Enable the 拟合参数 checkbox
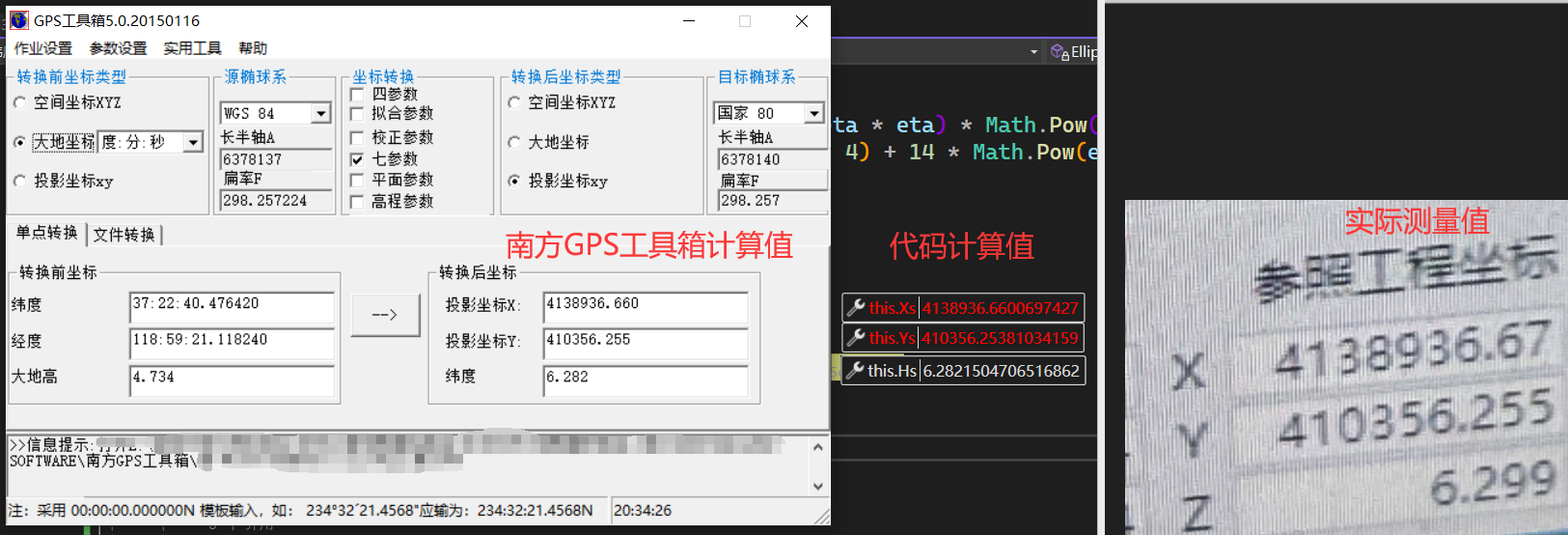The width and height of the screenshot is (1568, 535). 357,114
